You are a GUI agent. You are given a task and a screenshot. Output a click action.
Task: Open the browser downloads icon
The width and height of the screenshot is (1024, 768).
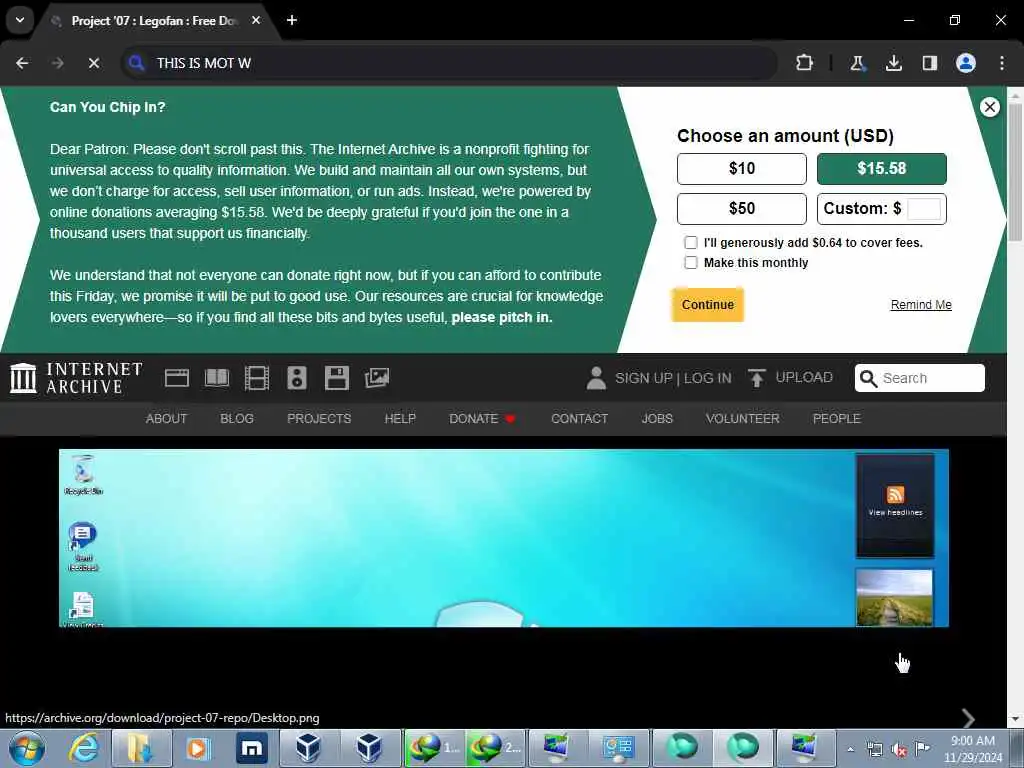(x=894, y=63)
